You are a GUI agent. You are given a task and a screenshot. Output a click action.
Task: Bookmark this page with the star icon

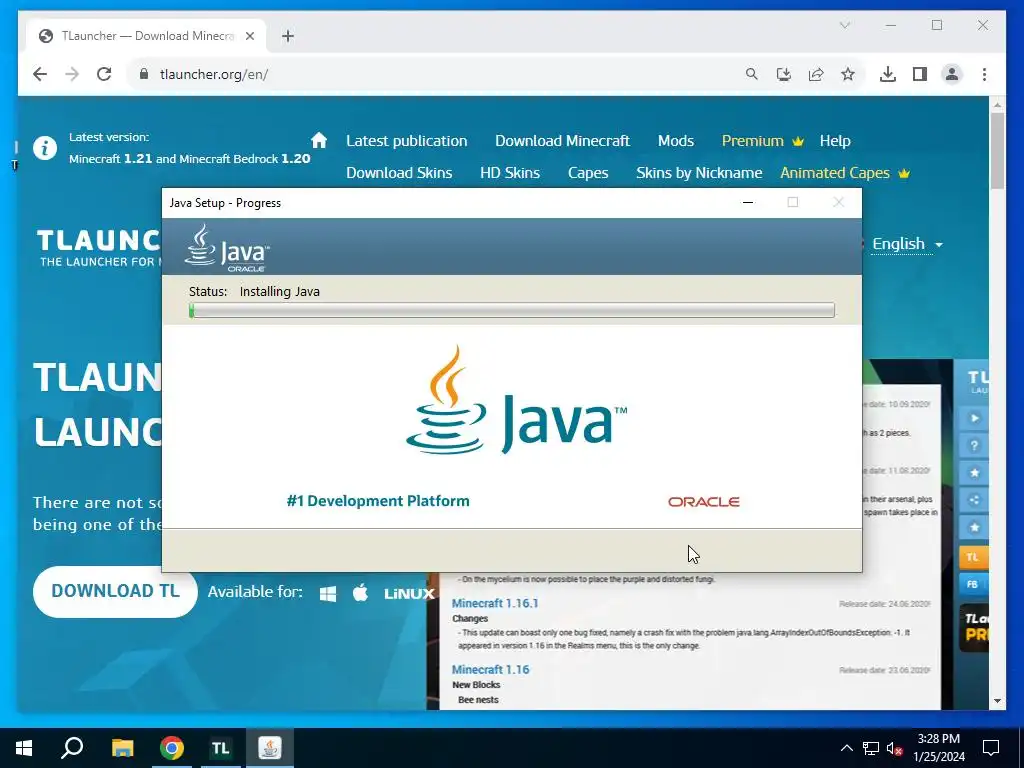tap(848, 74)
